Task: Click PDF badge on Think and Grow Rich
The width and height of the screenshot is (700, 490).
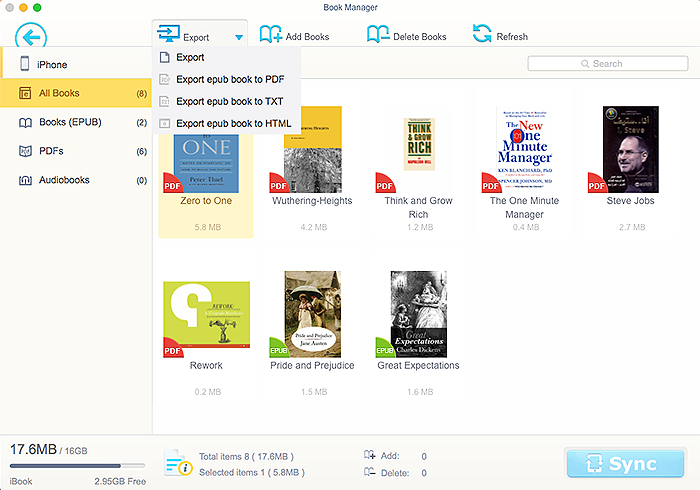Action: 384,184
